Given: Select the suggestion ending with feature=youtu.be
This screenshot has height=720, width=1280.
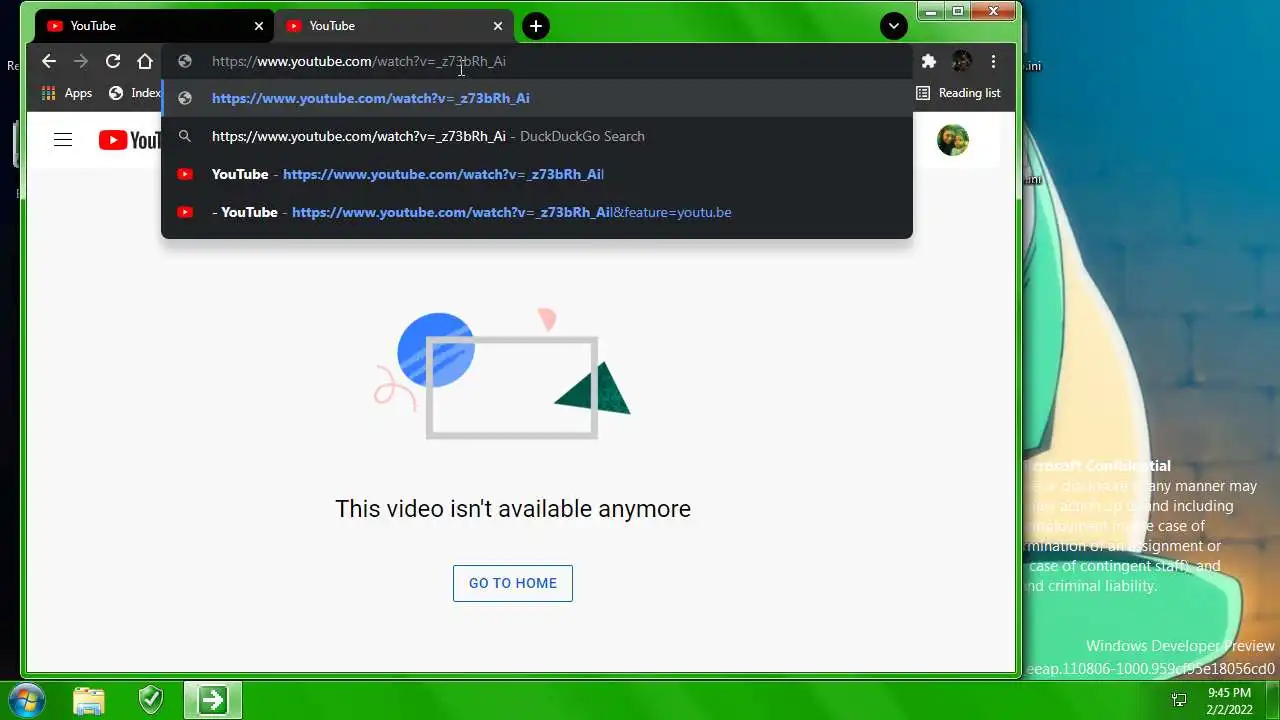Looking at the screenshot, I should [x=537, y=212].
